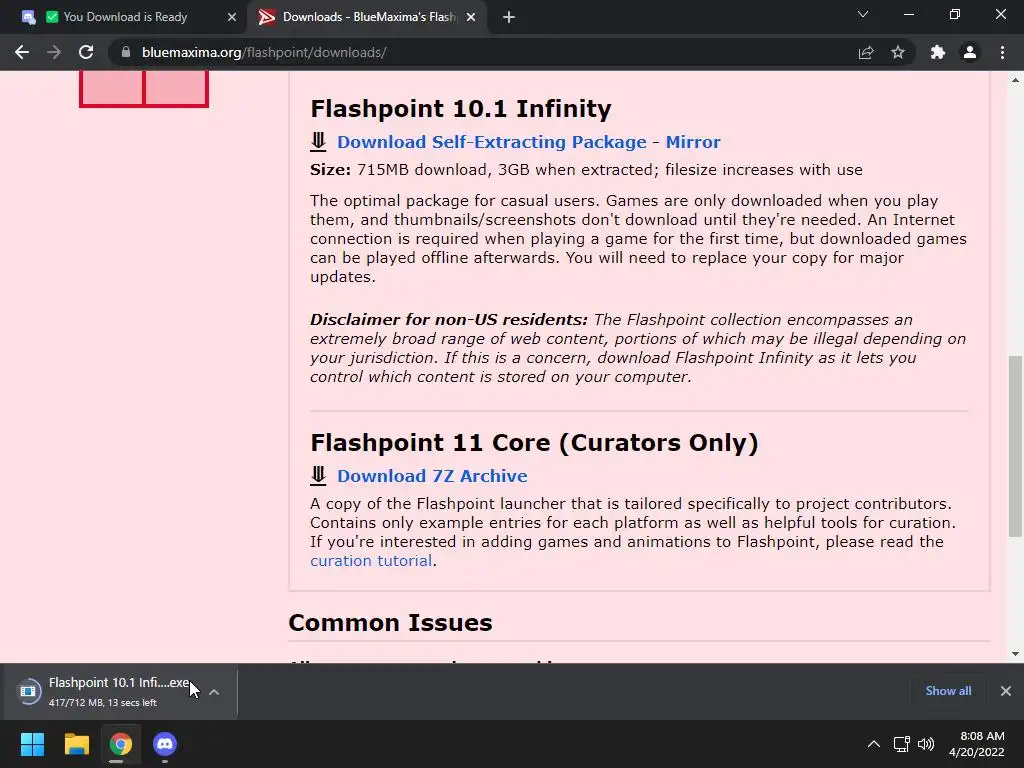Click Download Self-Extracting Package link
The width and height of the screenshot is (1024, 768).
pos(492,142)
